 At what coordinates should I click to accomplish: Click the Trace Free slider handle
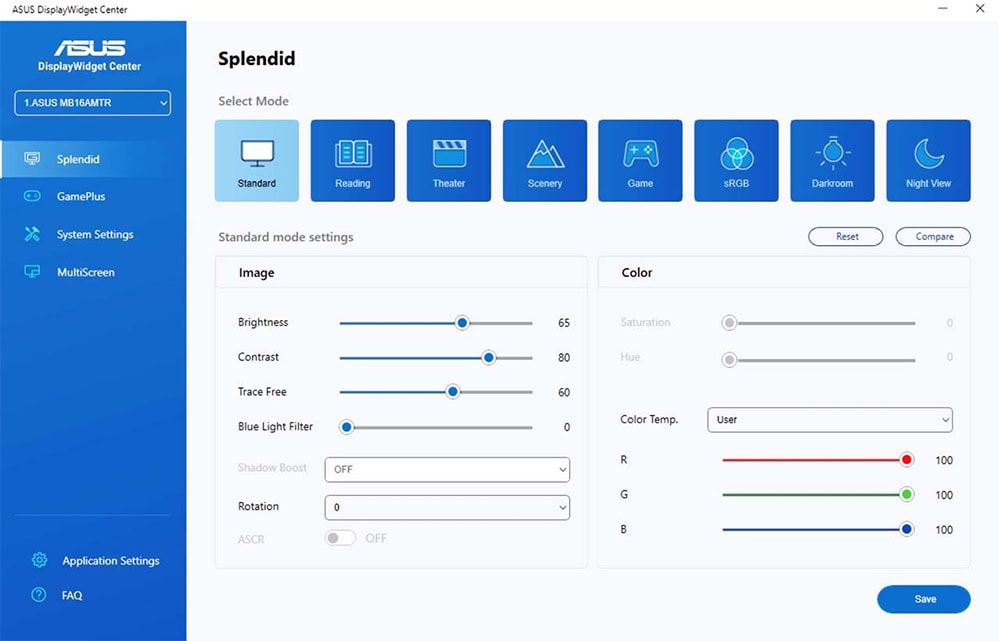[x=453, y=392]
